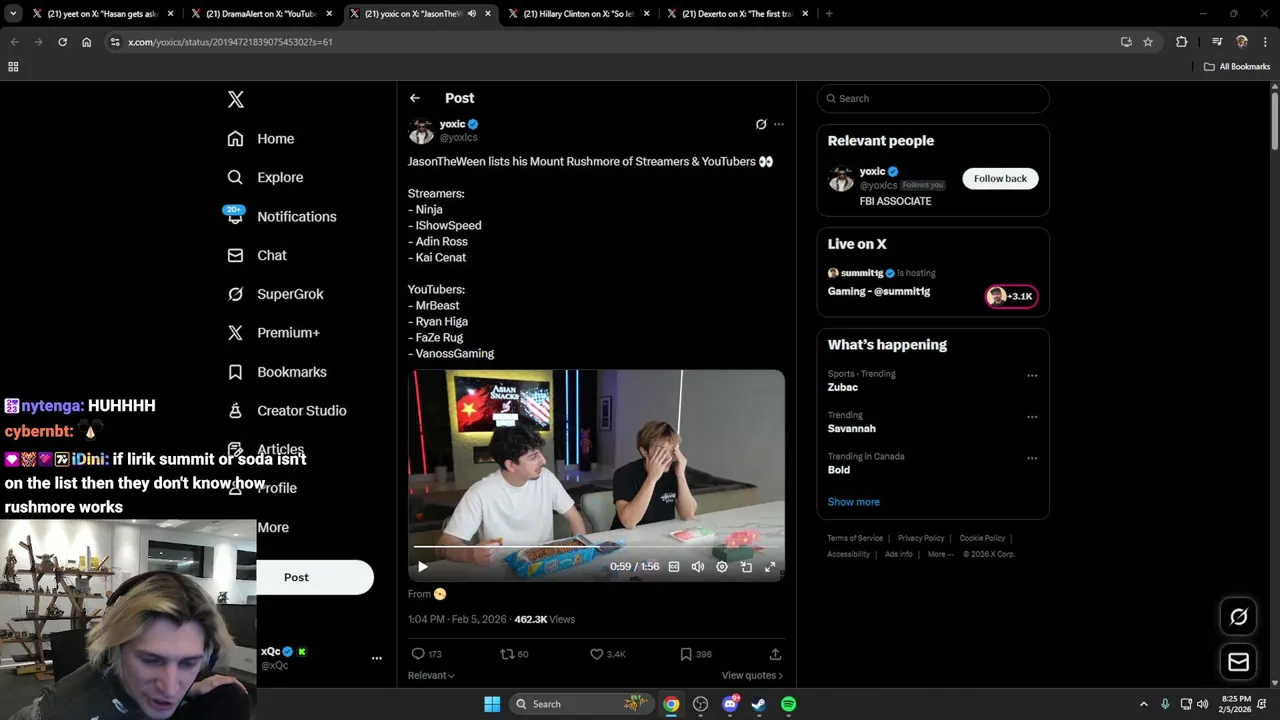Click the Creator Studio icon
The height and width of the screenshot is (720, 1280).
coord(235,411)
